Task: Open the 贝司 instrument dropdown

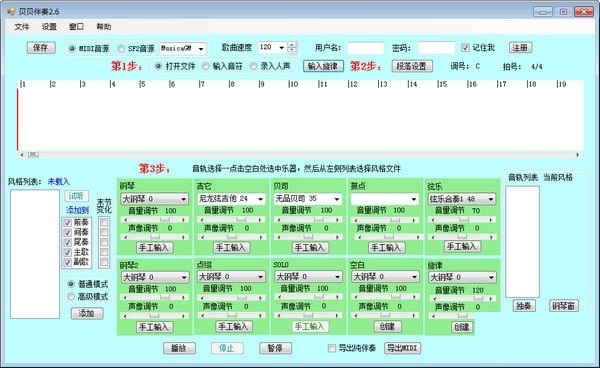Action: point(308,199)
